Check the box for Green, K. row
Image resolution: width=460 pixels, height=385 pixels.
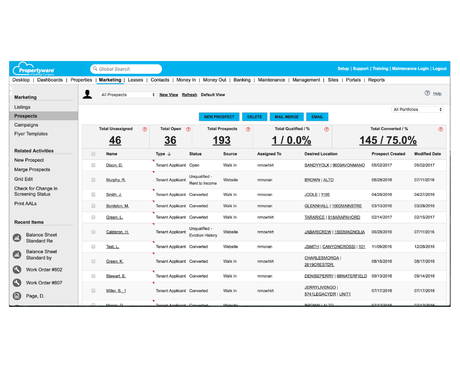point(93,261)
